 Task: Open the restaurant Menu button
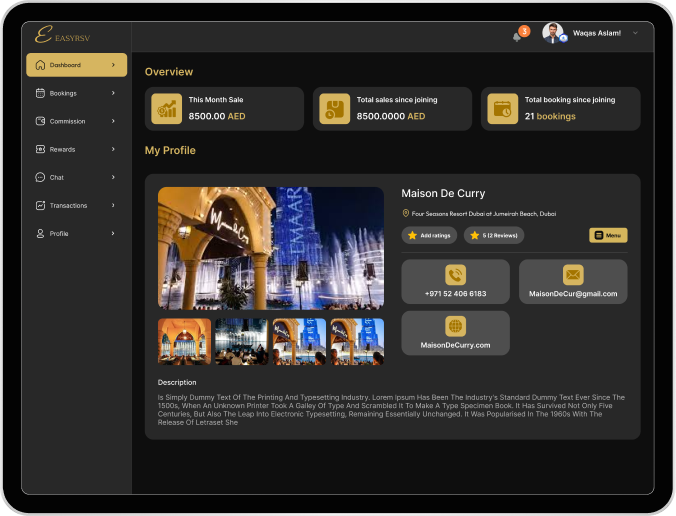pyautogui.click(x=608, y=235)
